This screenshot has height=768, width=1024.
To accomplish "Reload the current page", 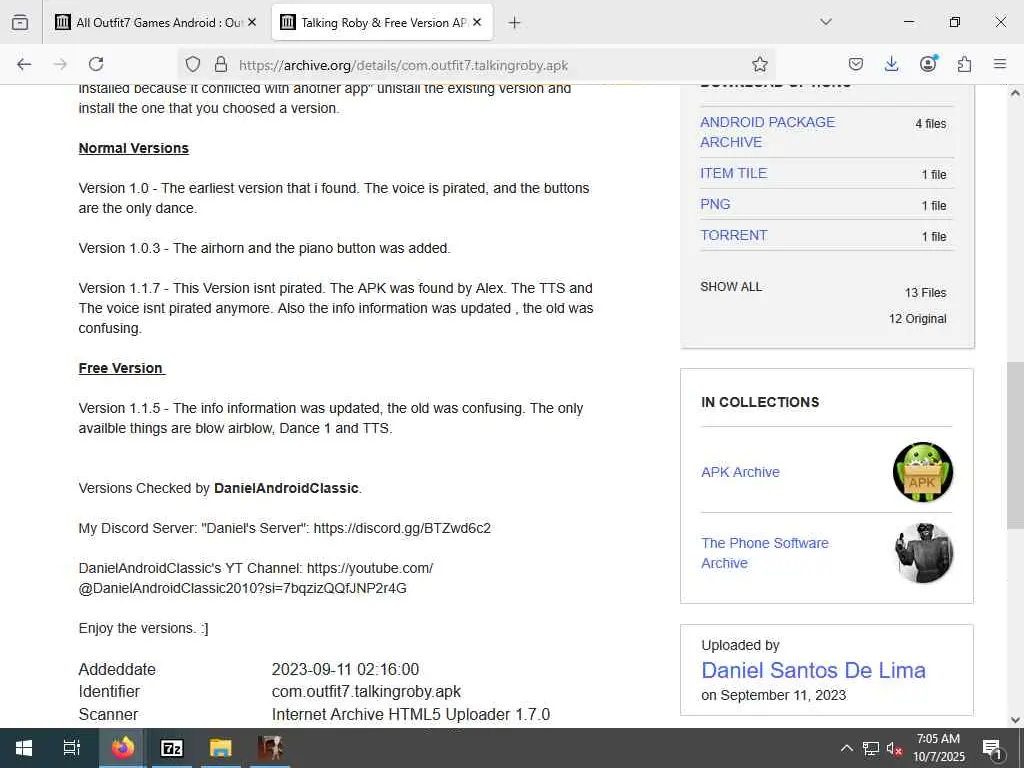I will (96, 64).
